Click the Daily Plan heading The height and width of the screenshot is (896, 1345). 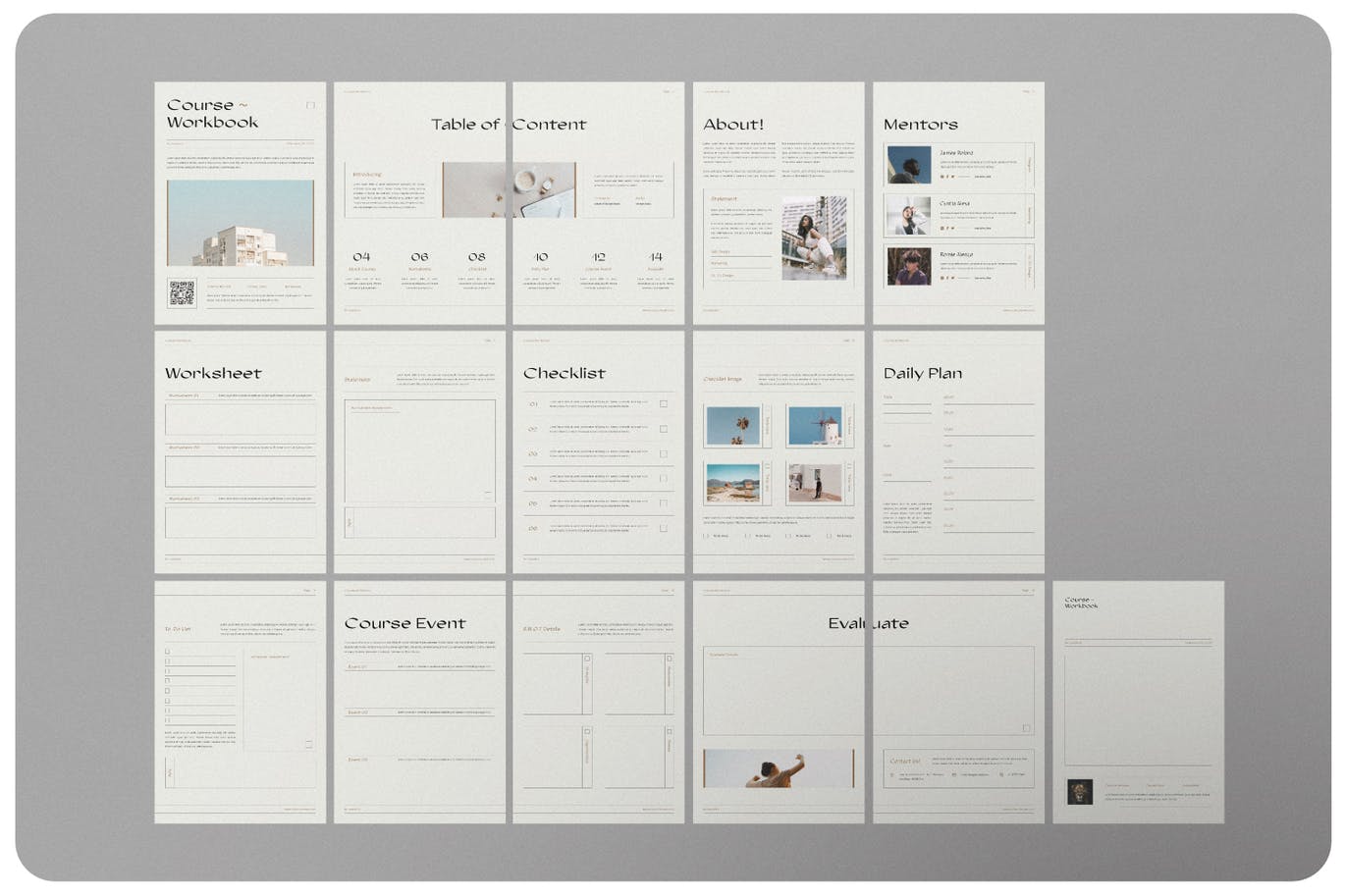click(922, 373)
